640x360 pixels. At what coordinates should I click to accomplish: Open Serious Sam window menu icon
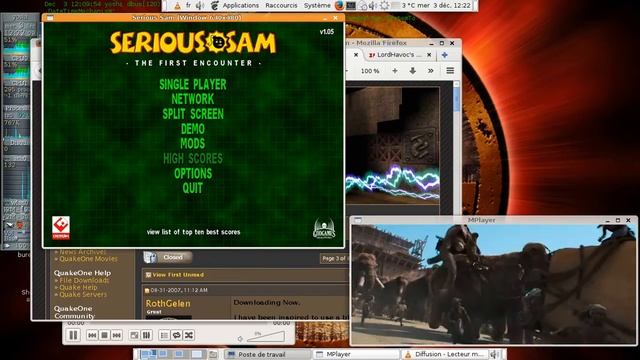point(50,18)
